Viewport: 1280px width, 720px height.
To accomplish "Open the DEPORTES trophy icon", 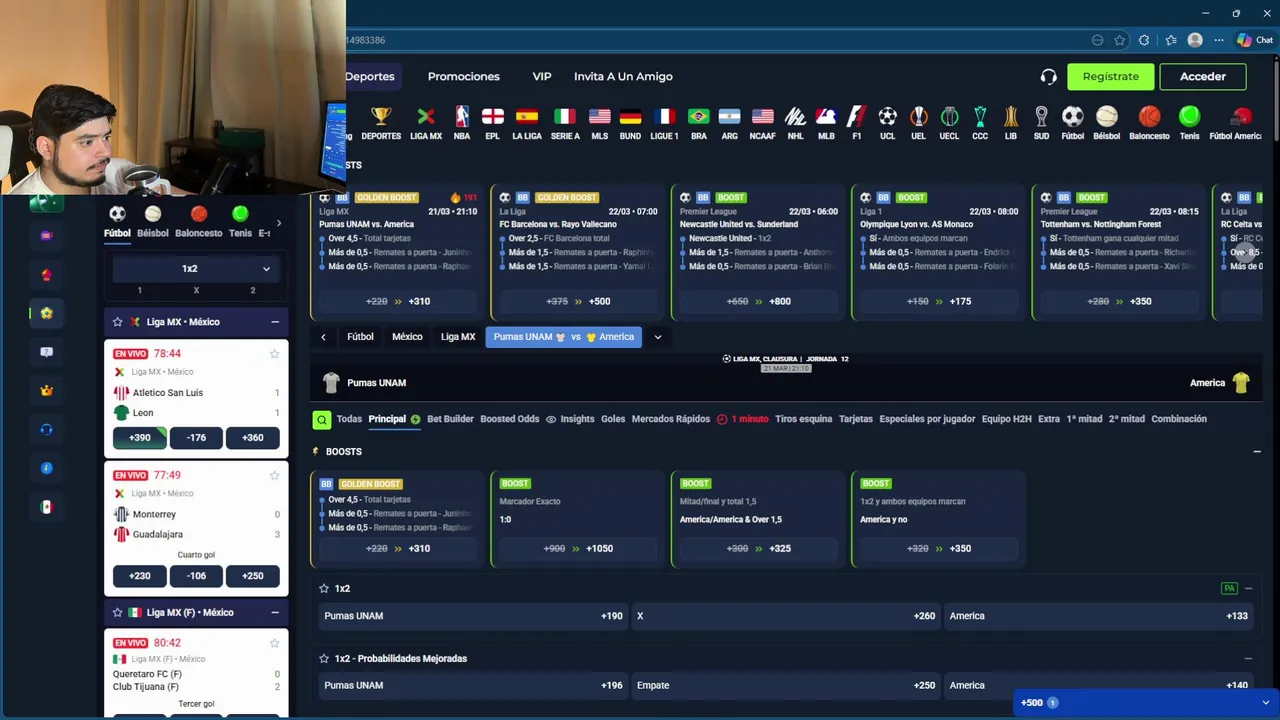I will 381,117.
